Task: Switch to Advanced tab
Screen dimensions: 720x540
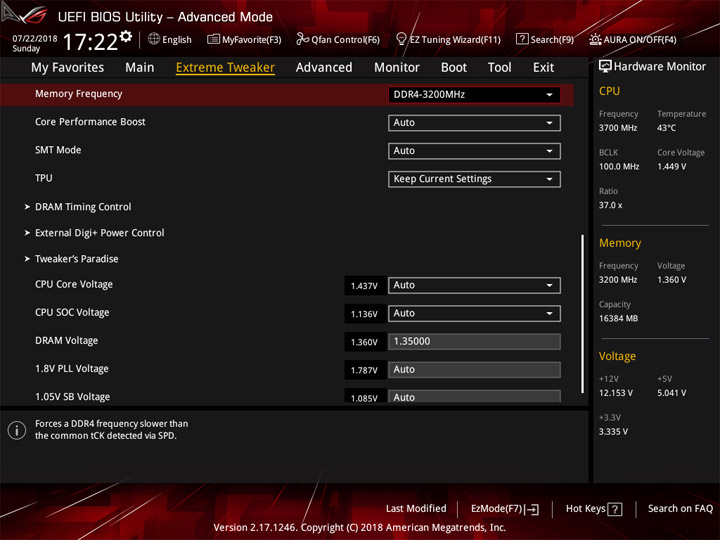Action: 324,68
